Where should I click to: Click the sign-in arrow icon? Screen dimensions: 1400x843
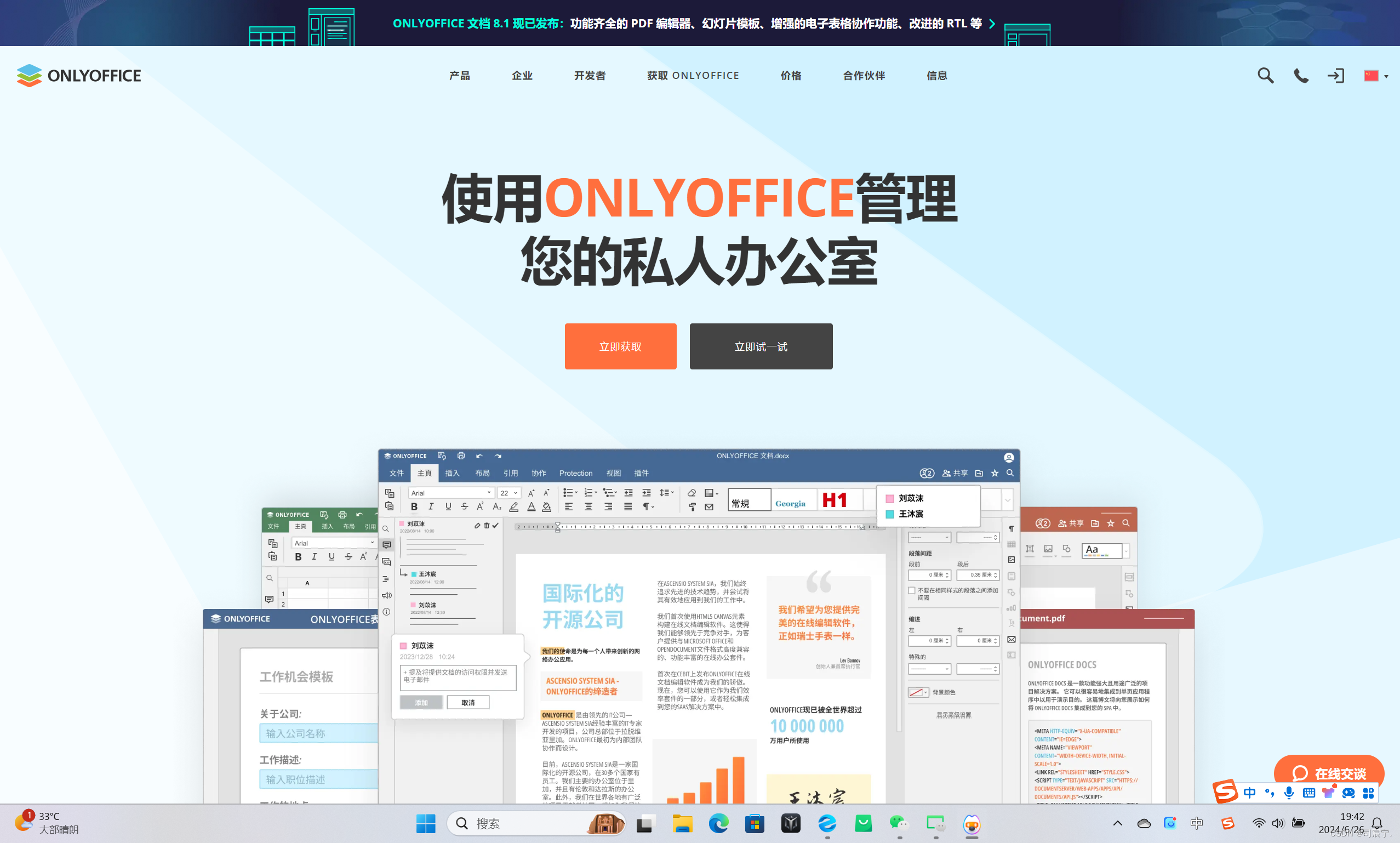click(1335, 76)
